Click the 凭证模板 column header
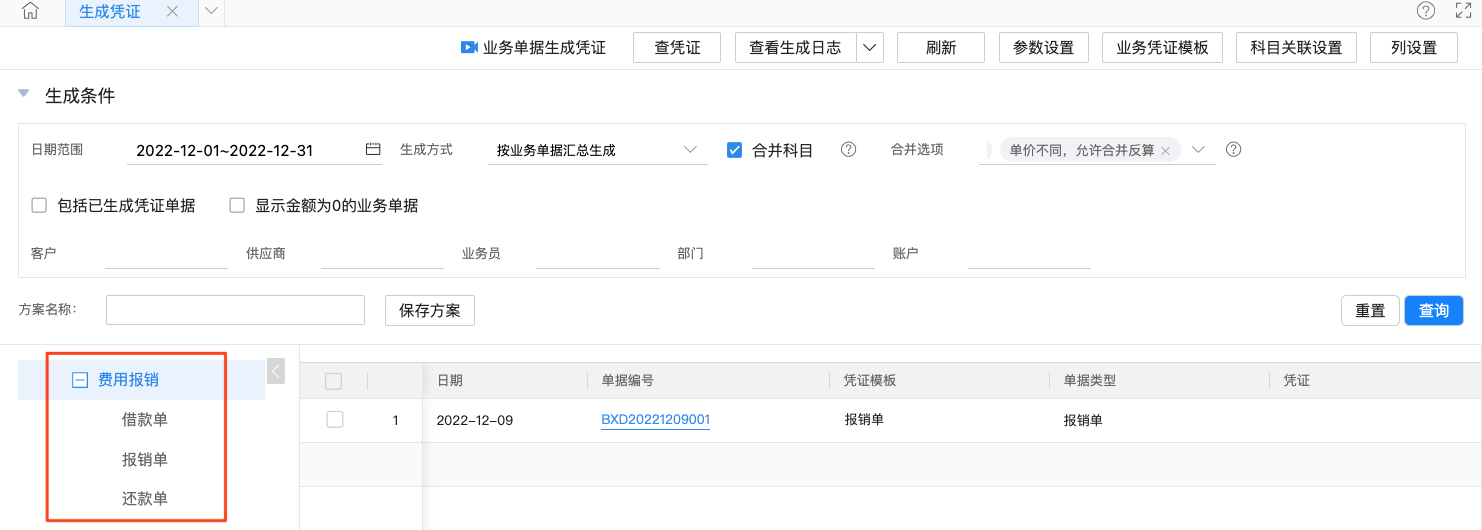The width and height of the screenshot is (1482, 530). click(870, 380)
